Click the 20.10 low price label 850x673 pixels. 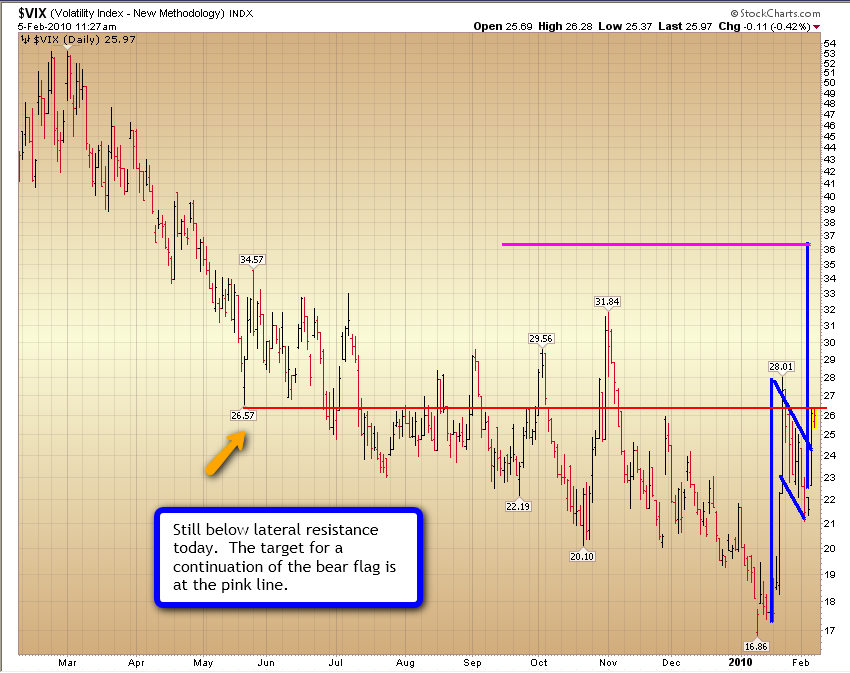click(x=582, y=556)
